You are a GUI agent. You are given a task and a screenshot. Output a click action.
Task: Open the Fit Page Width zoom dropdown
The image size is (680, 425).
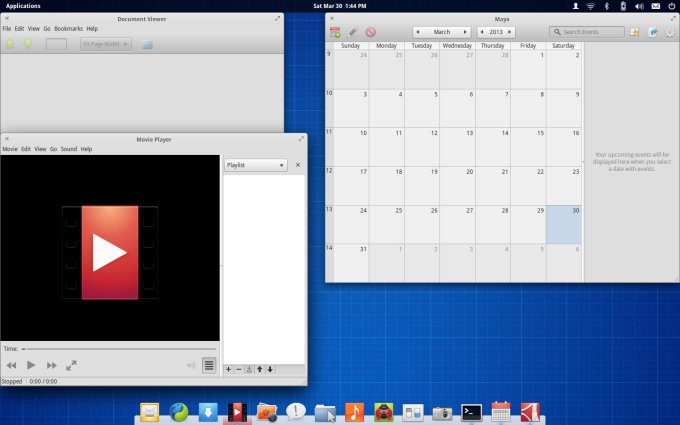(x=106, y=44)
